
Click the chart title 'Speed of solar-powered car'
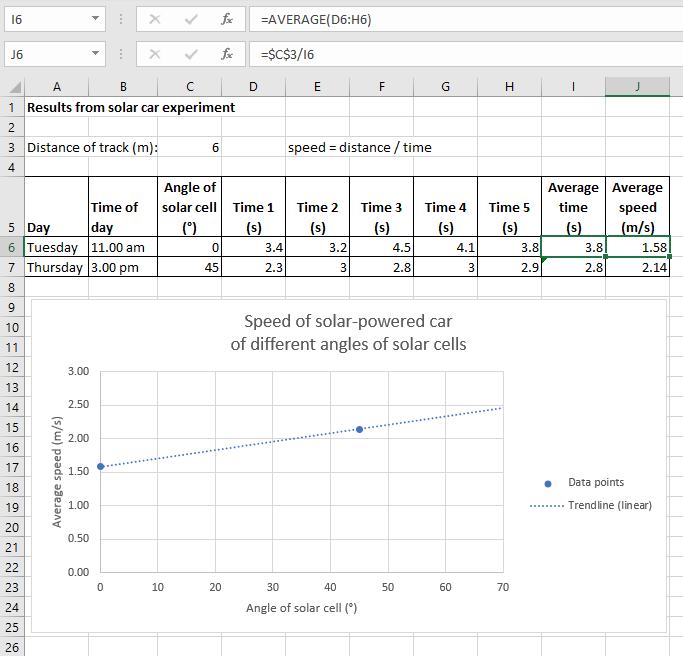point(348,321)
